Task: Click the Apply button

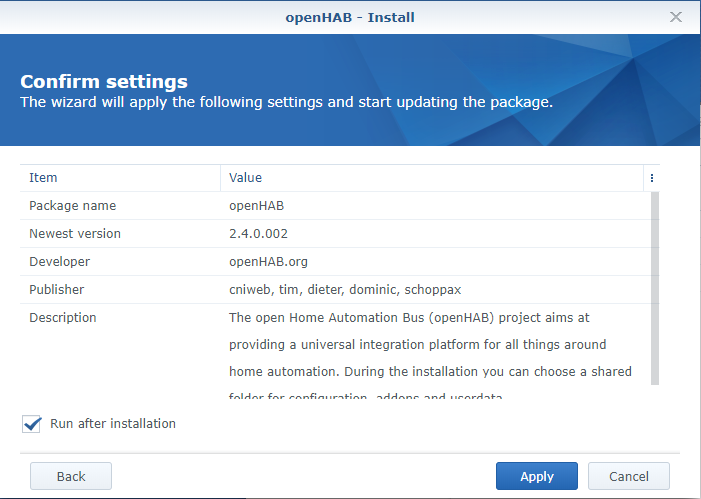Action: tap(536, 476)
